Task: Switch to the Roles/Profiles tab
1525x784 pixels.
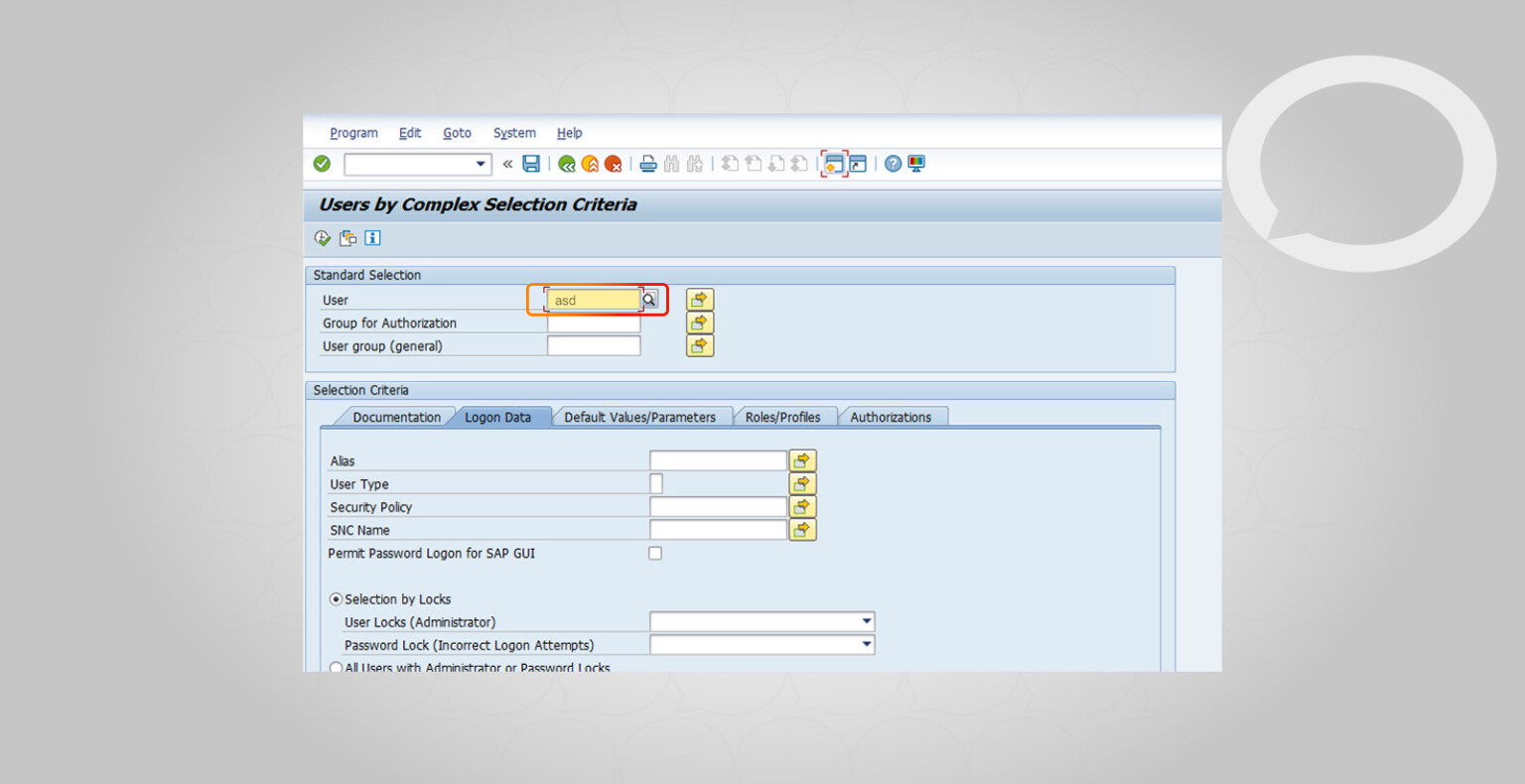Action: (x=784, y=416)
